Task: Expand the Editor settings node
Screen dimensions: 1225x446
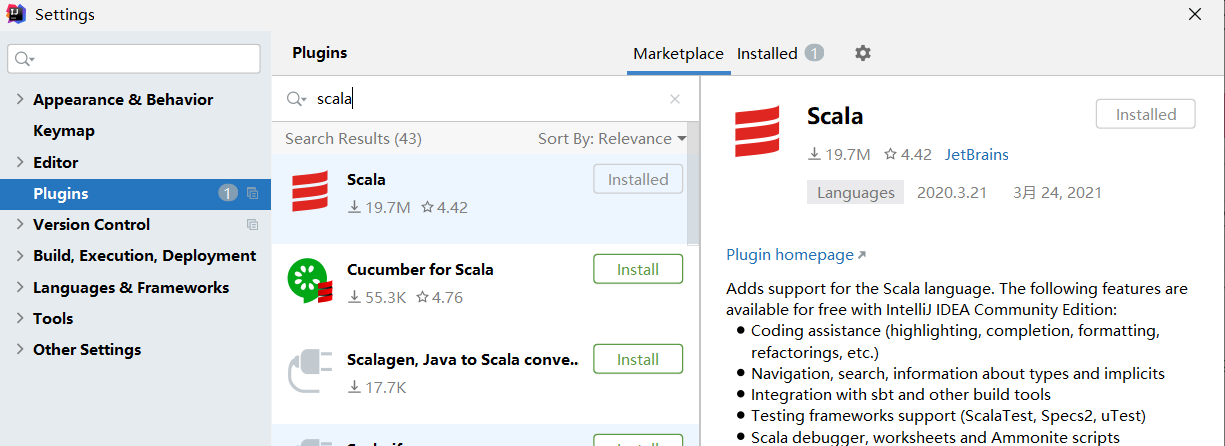Action: (19, 162)
